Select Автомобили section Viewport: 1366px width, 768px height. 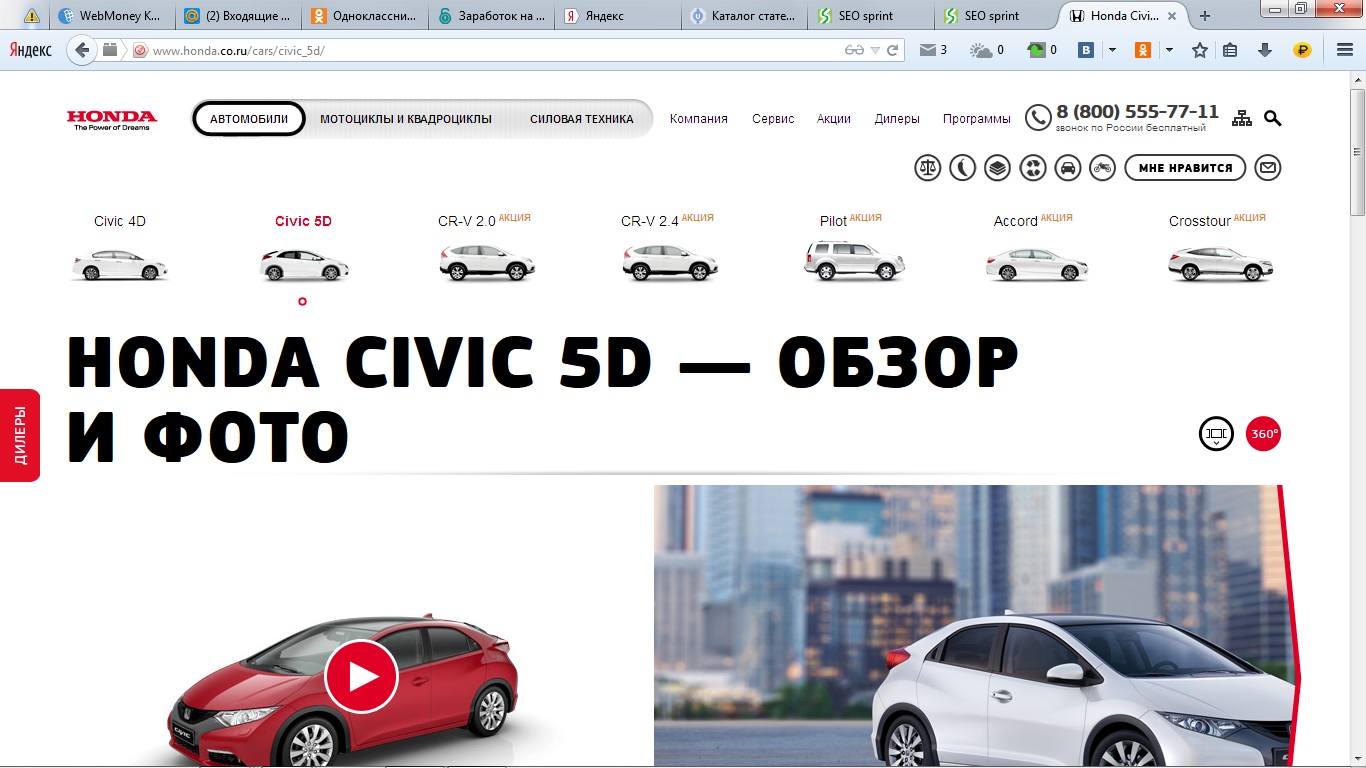tap(249, 119)
